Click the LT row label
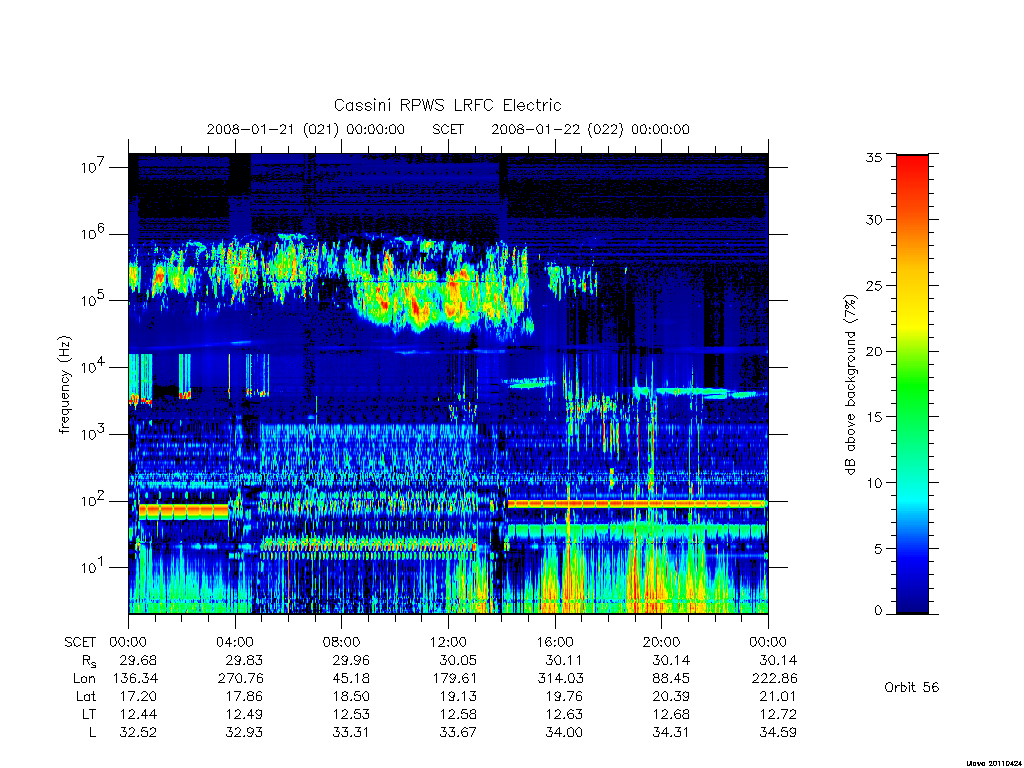 click(88, 714)
